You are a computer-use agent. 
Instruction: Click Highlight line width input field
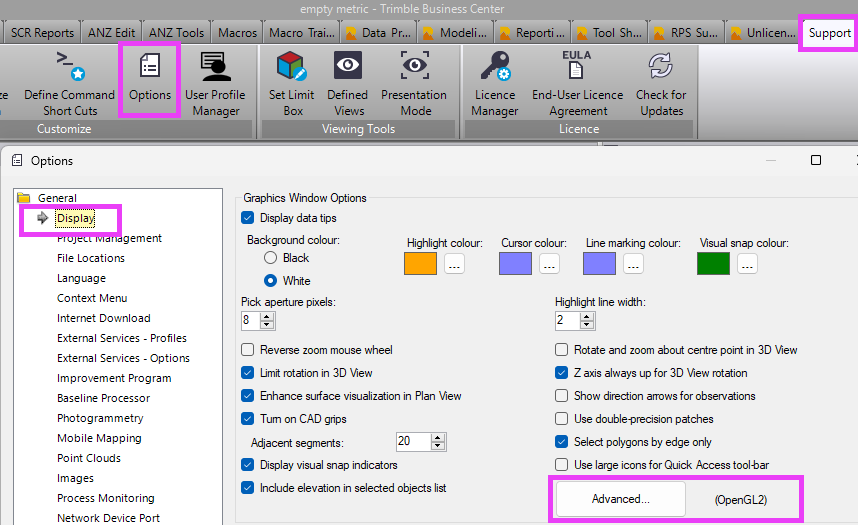(568, 320)
